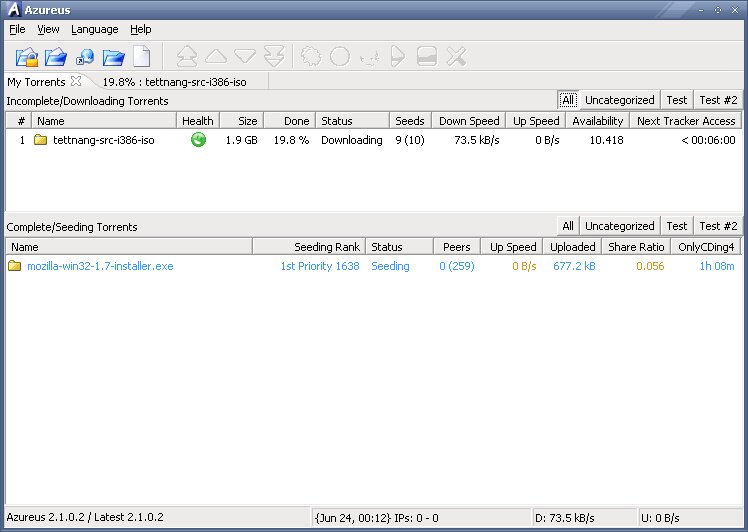Select Test #2 category in Complete/Seeding Torrents

pos(718,226)
